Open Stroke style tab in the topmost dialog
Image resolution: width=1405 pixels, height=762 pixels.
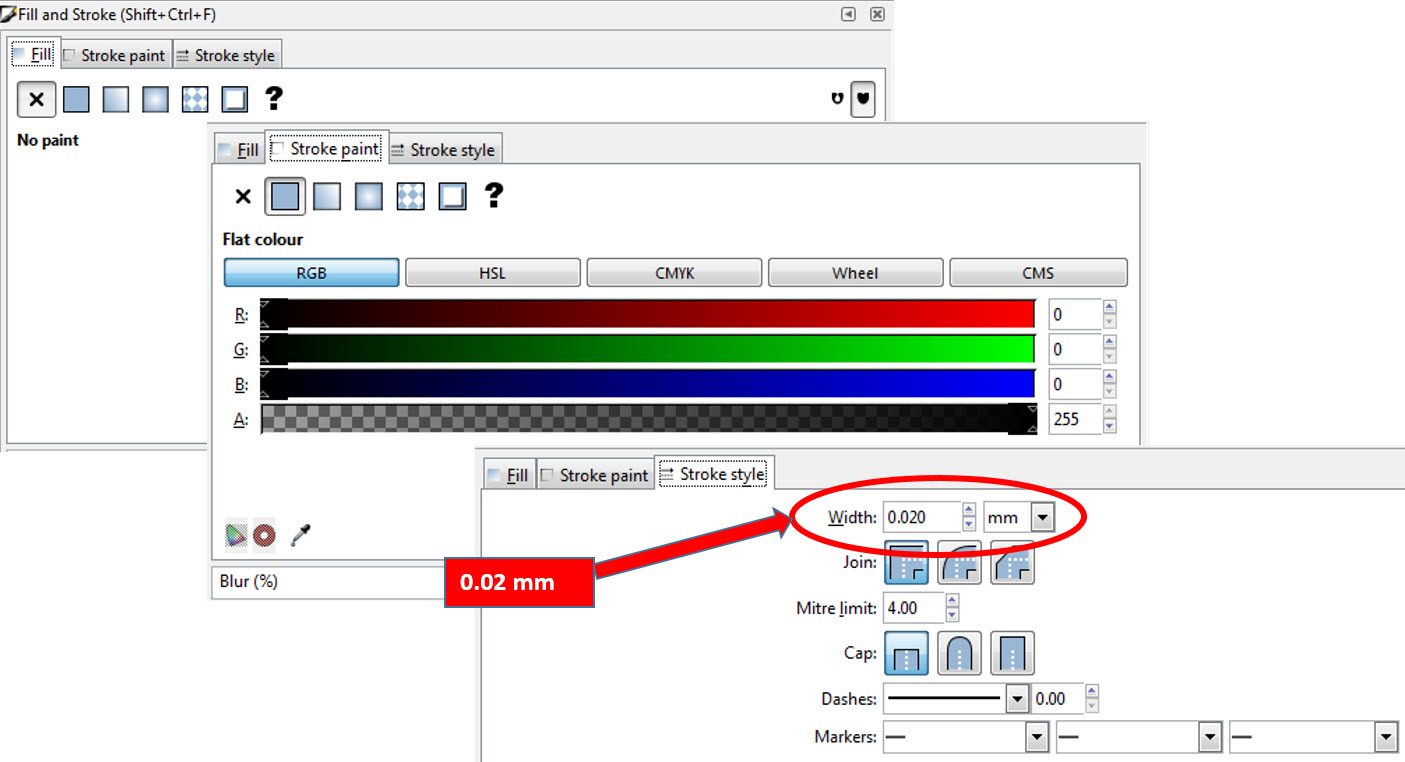pyautogui.click(x=226, y=55)
